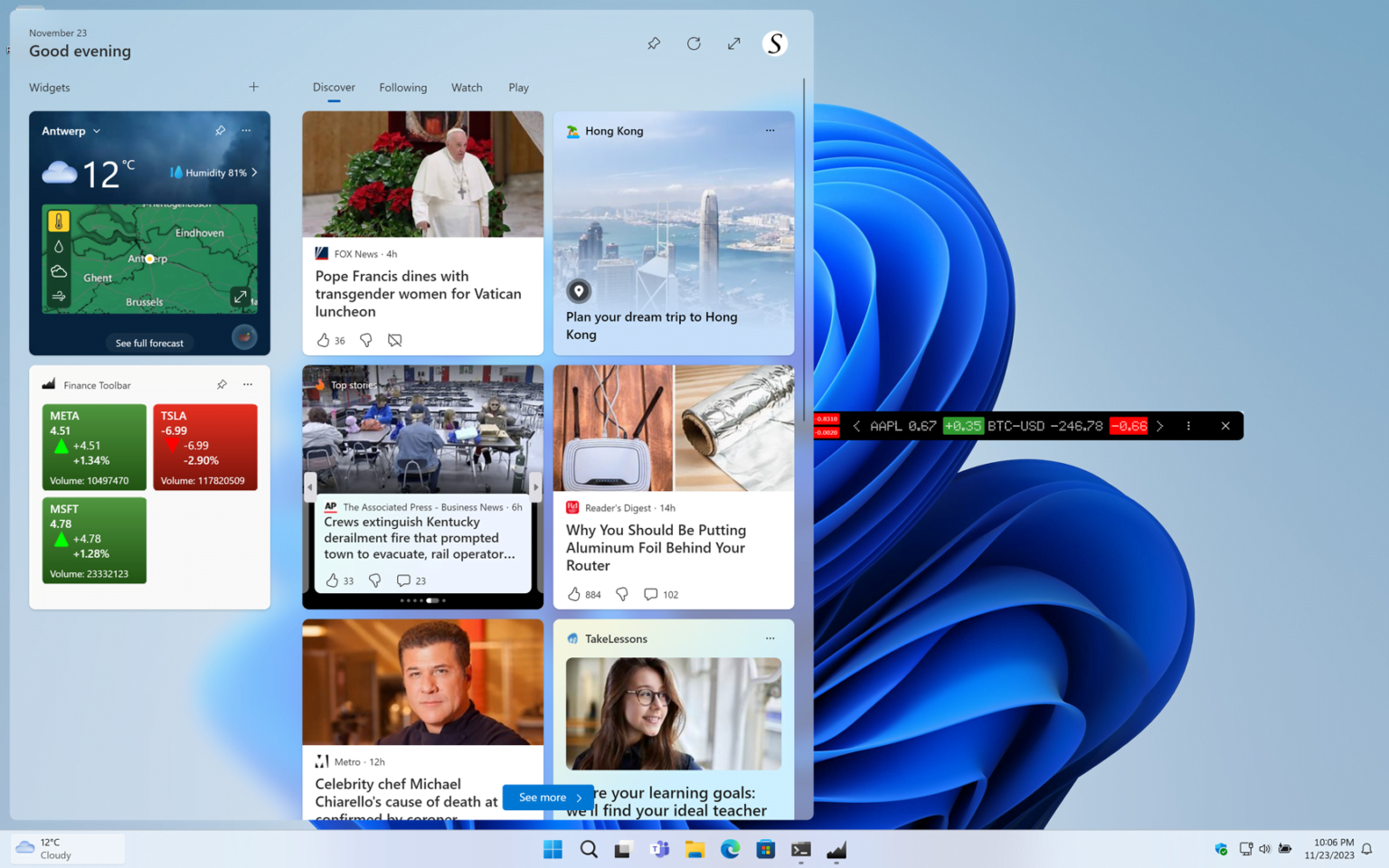
Task: Click the See more button
Action: click(x=547, y=797)
